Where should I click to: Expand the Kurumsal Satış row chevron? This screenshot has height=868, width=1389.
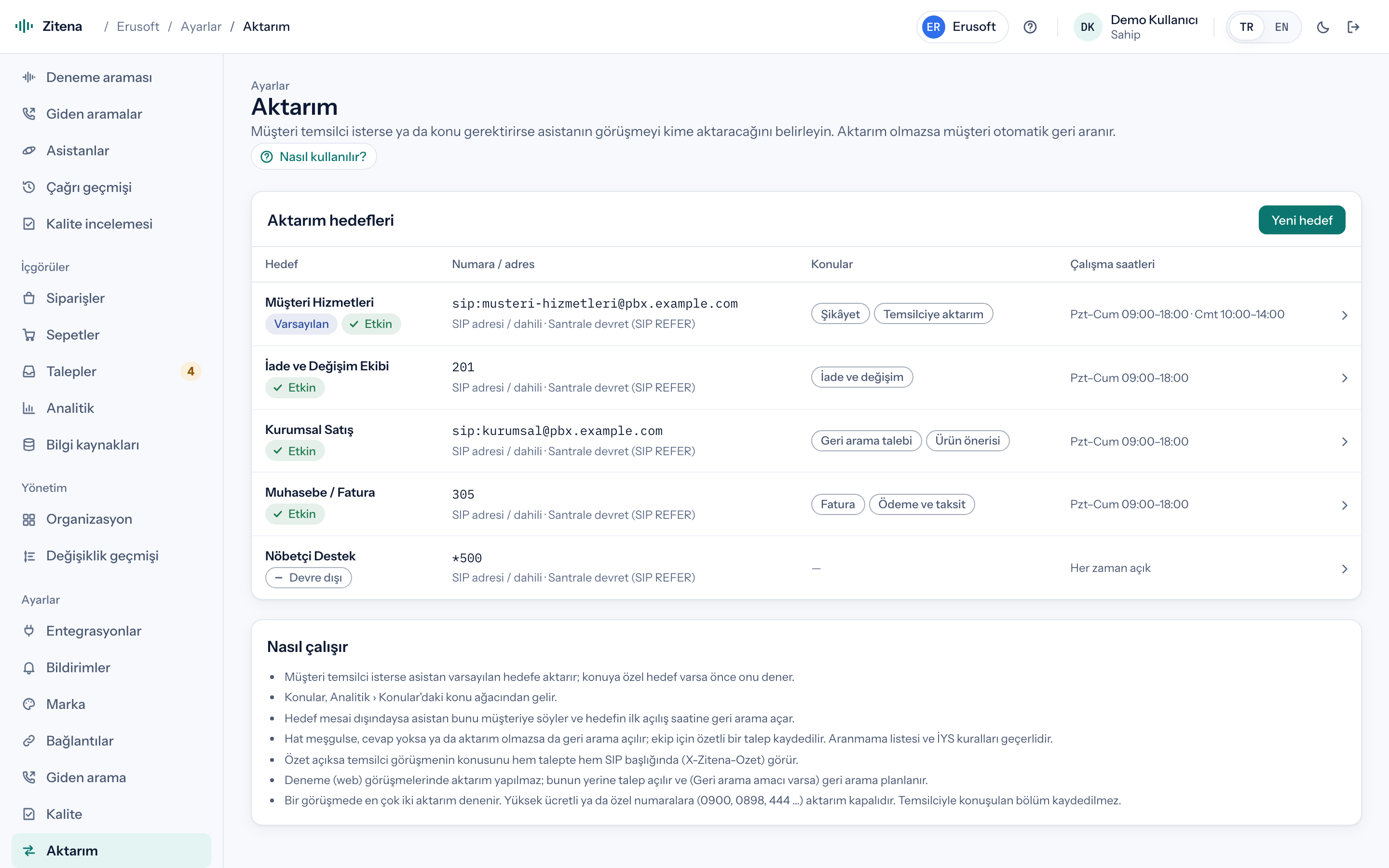[1344, 441]
